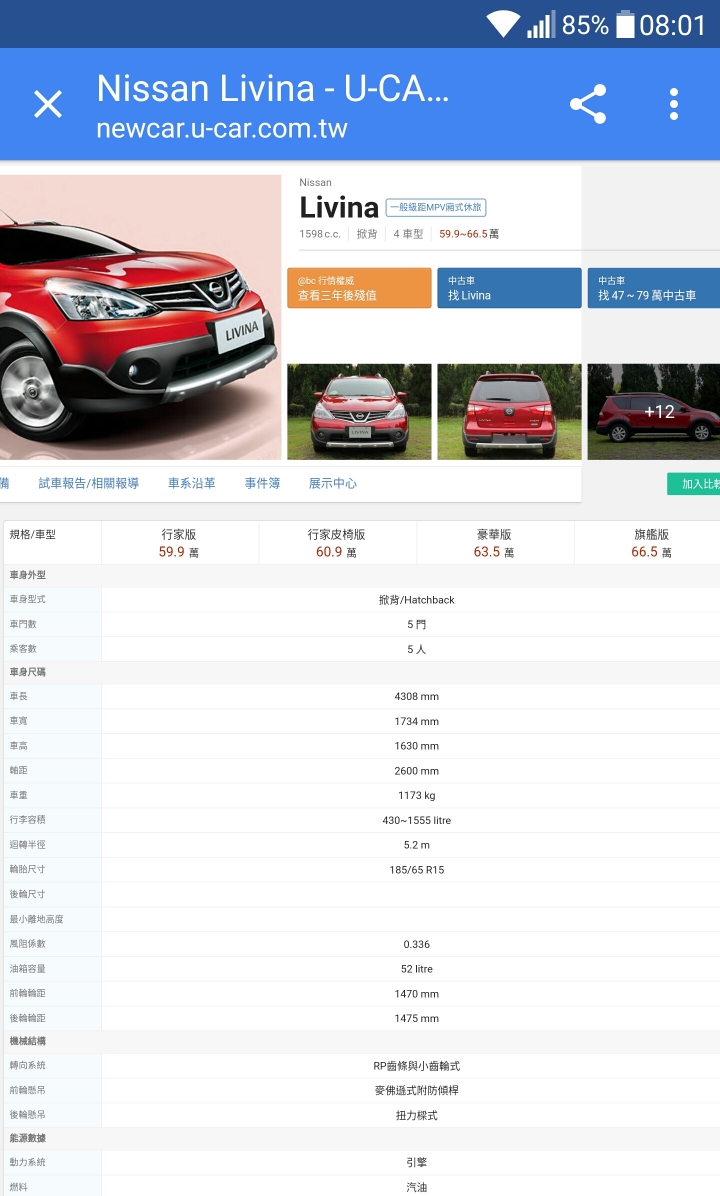Switch to the 展示中心 tab
Screen dimensions: 720x1196
(x=333, y=483)
